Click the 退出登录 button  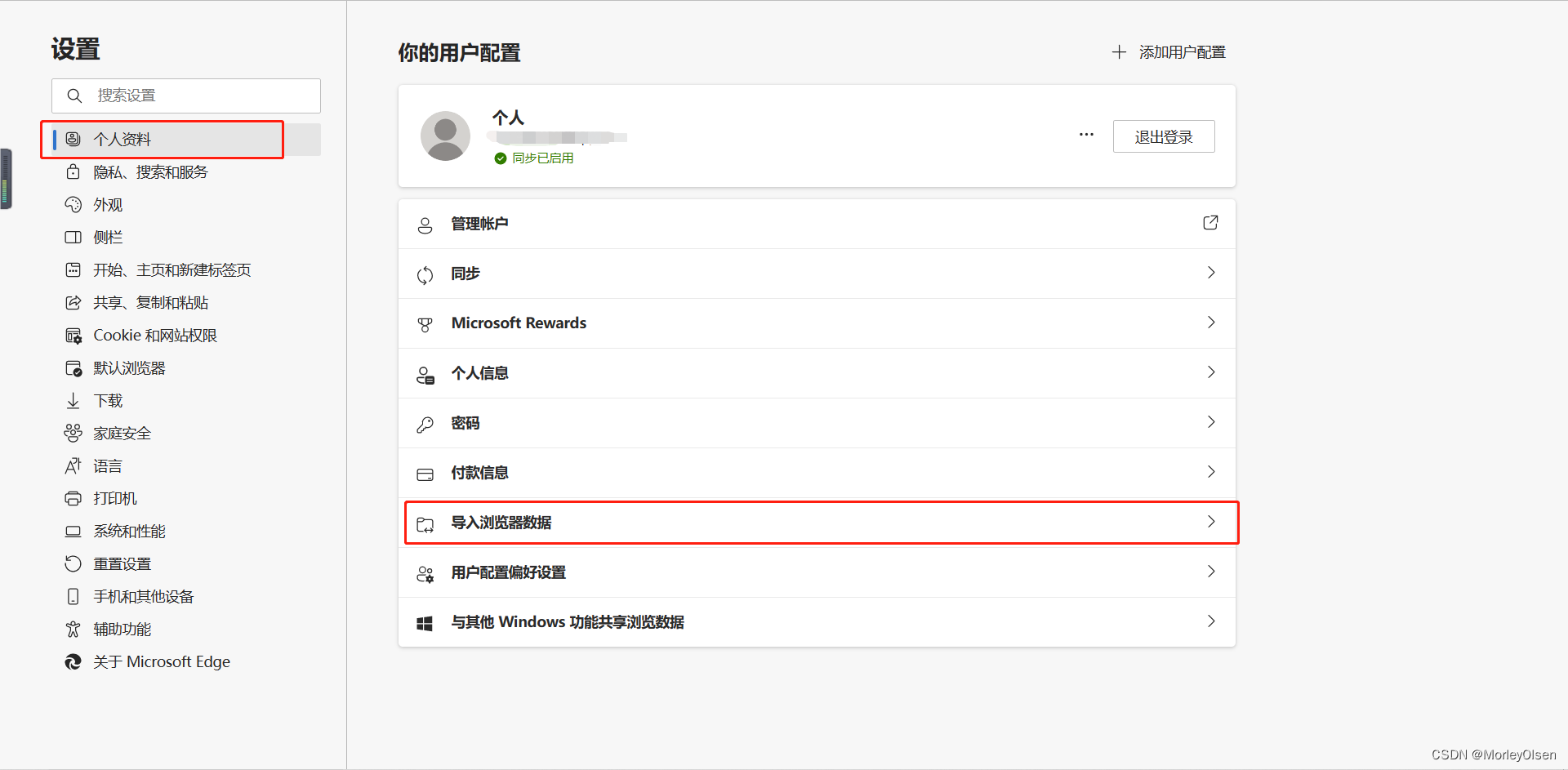tap(1164, 136)
